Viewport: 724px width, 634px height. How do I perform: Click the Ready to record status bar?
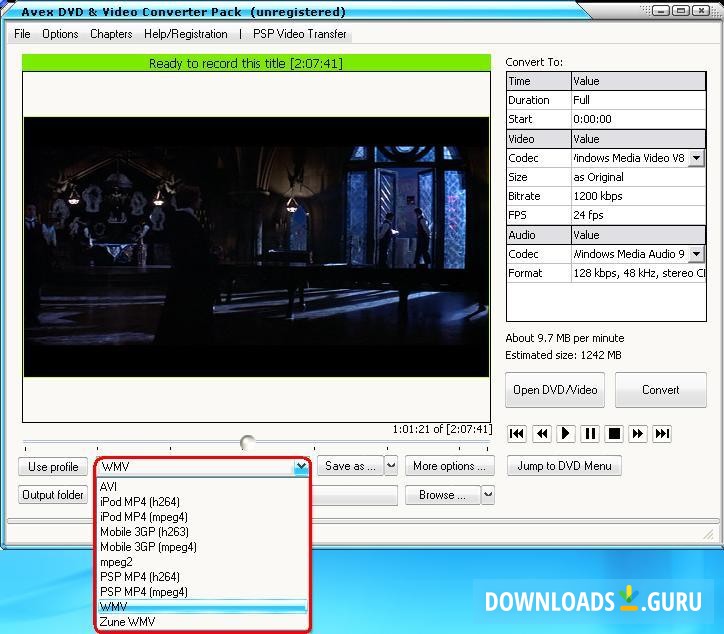pyautogui.click(x=256, y=63)
